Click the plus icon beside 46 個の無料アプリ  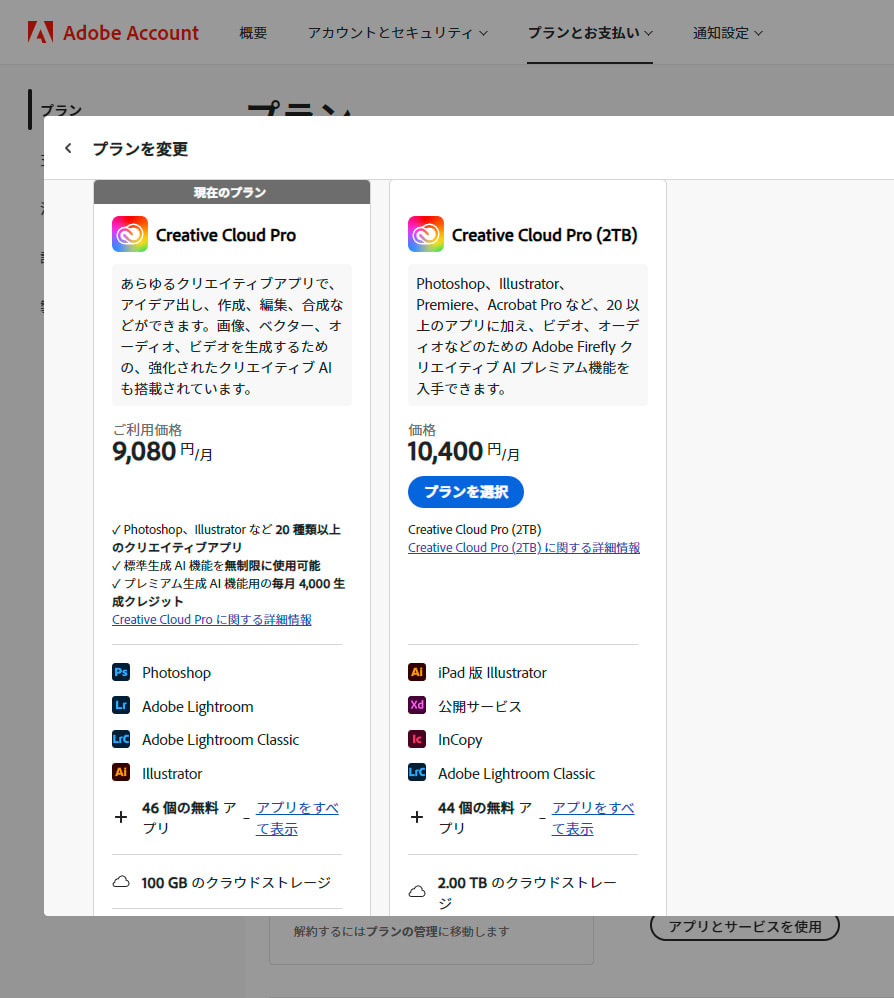(121, 817)
